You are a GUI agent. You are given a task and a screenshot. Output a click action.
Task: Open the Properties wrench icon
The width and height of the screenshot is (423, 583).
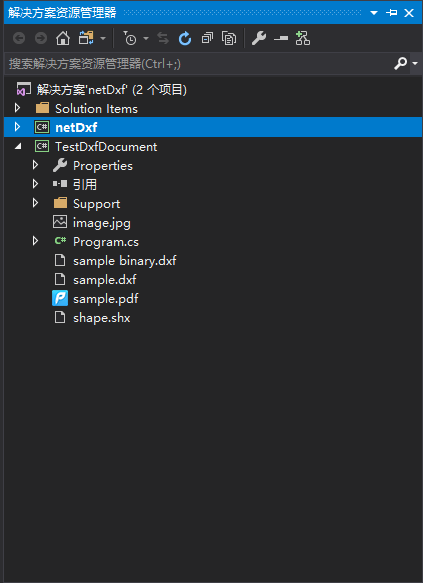259,38
